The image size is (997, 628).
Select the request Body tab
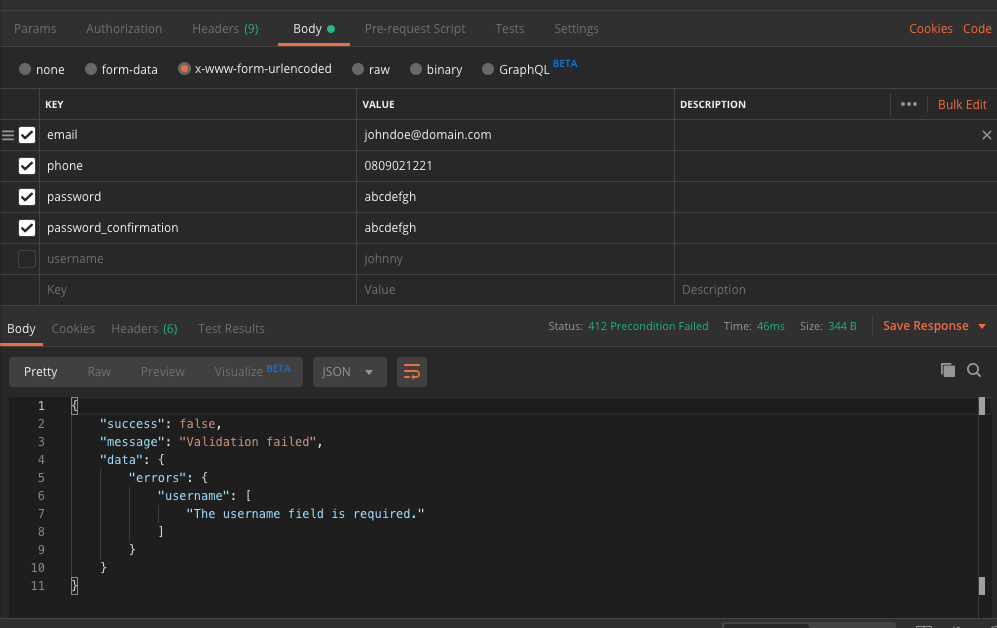[x=313, y=29]
